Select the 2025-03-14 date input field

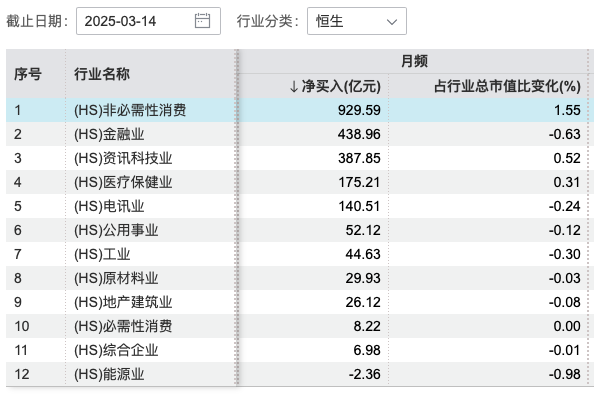tap(148, 21)
